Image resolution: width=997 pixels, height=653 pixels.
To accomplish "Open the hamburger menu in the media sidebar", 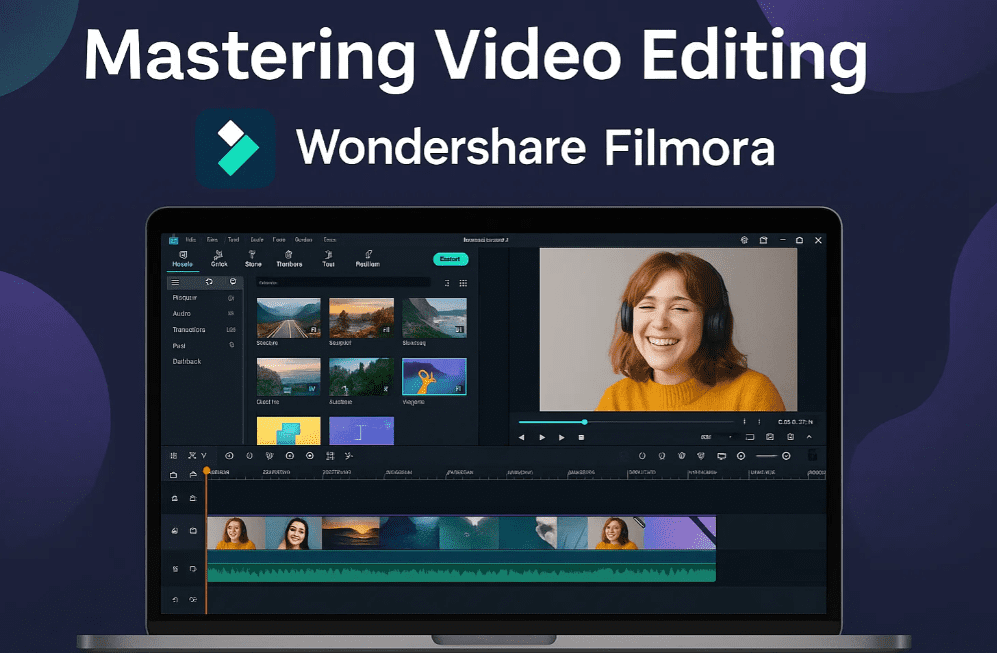I will coord(176,282).
